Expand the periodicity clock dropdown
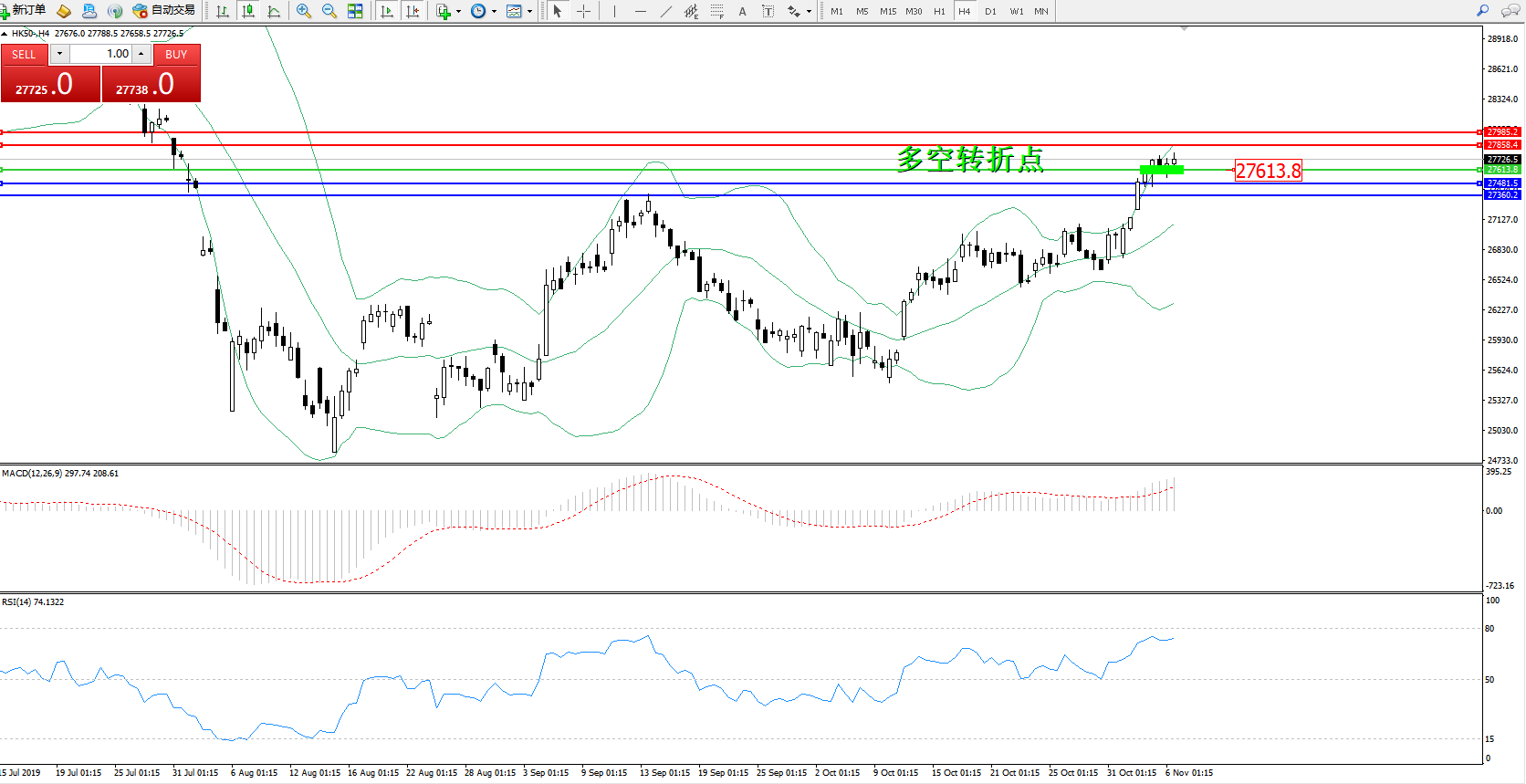This screenshot has height=784, width=1526. 494,11
